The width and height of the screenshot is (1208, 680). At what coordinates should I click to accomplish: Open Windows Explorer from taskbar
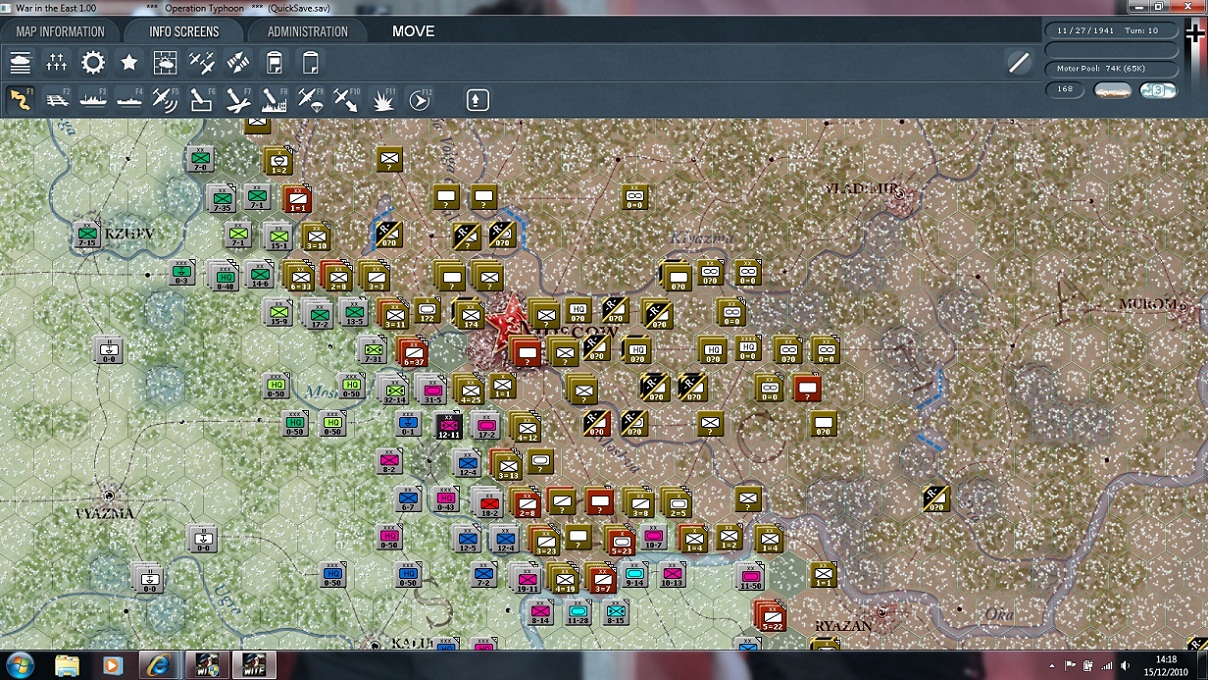tap(67, 665)
